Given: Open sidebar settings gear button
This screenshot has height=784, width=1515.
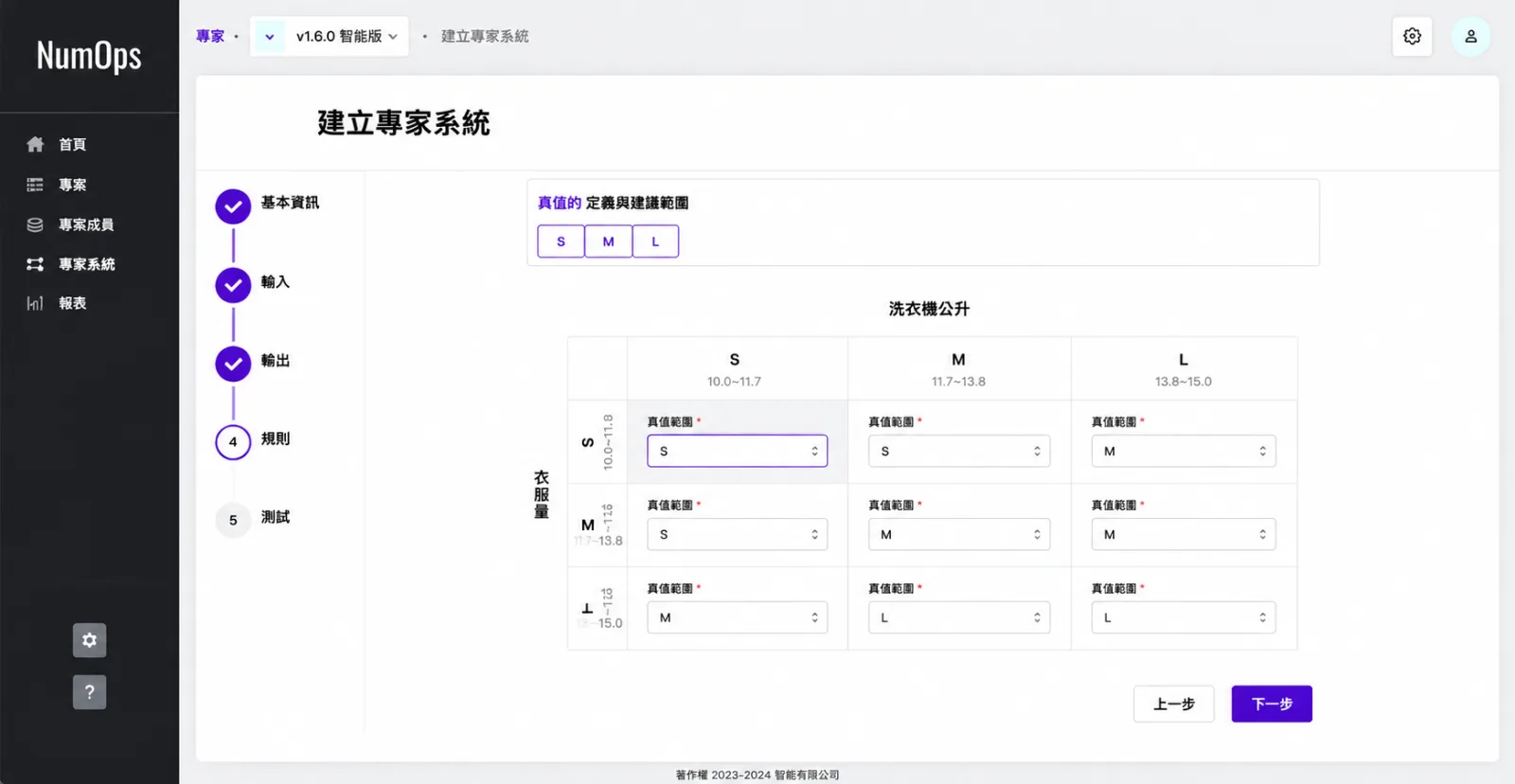Looking at the screenshot, I should point(89,640).
